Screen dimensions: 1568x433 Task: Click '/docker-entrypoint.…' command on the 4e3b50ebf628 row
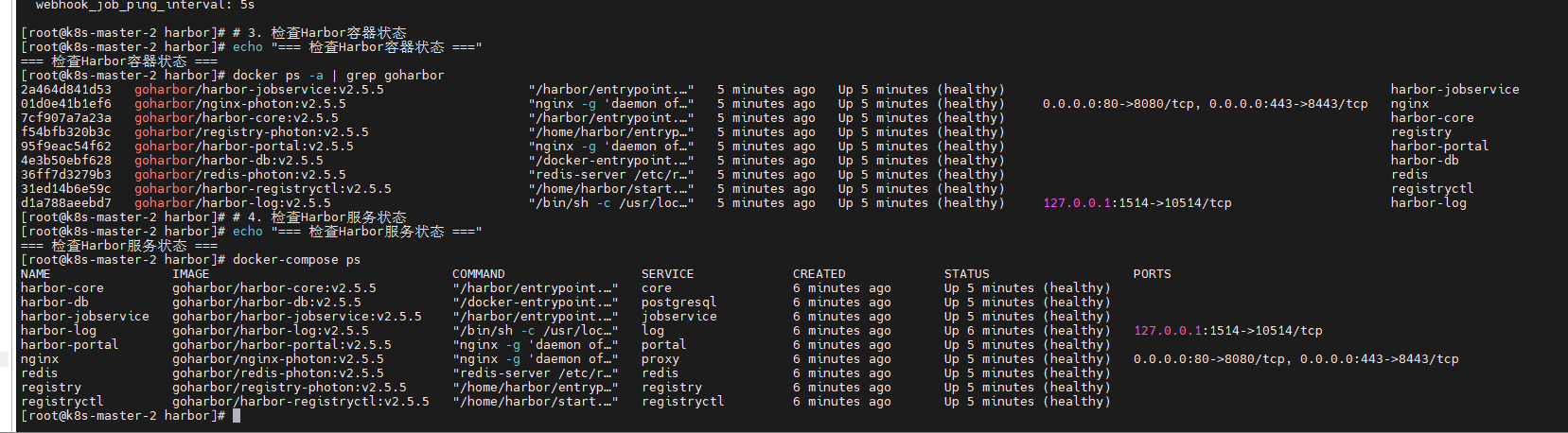pos(611,161)
